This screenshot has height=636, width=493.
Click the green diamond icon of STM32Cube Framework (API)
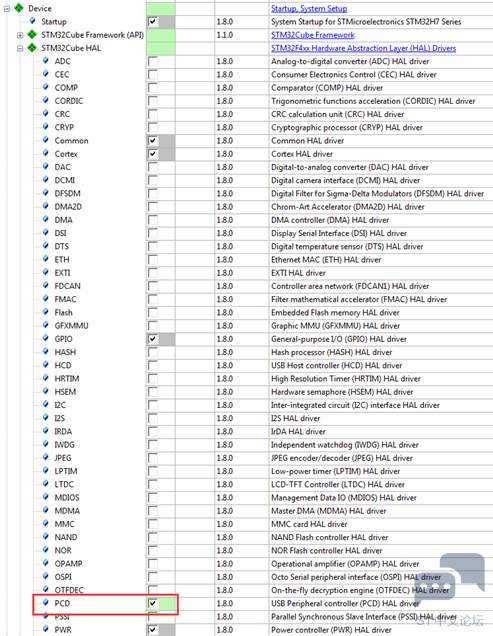[x=32, y=34]
